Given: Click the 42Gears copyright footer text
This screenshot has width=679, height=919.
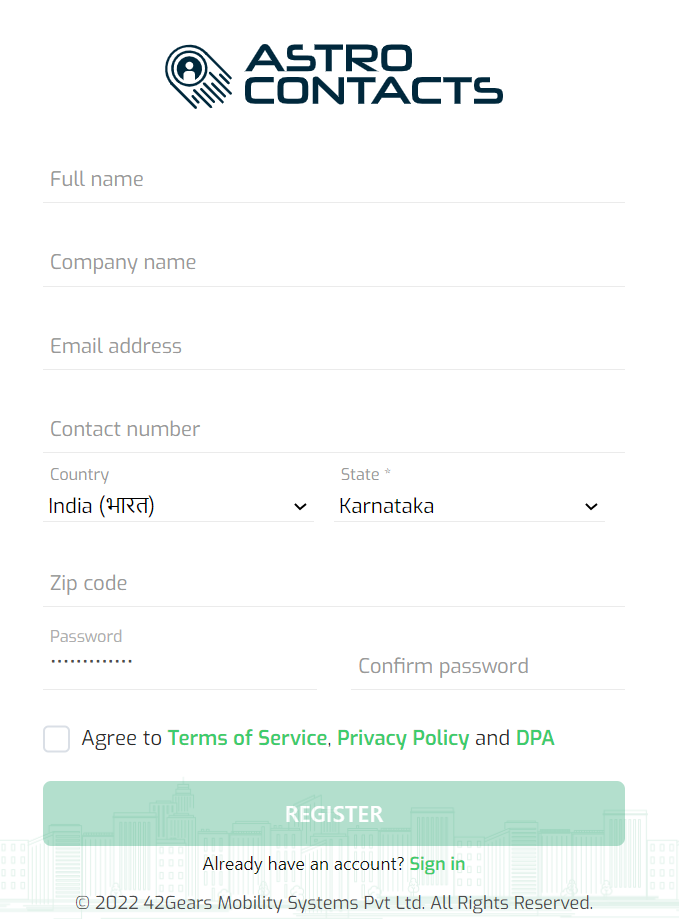Looking at the screenshot, I should [x=334, y=903].
